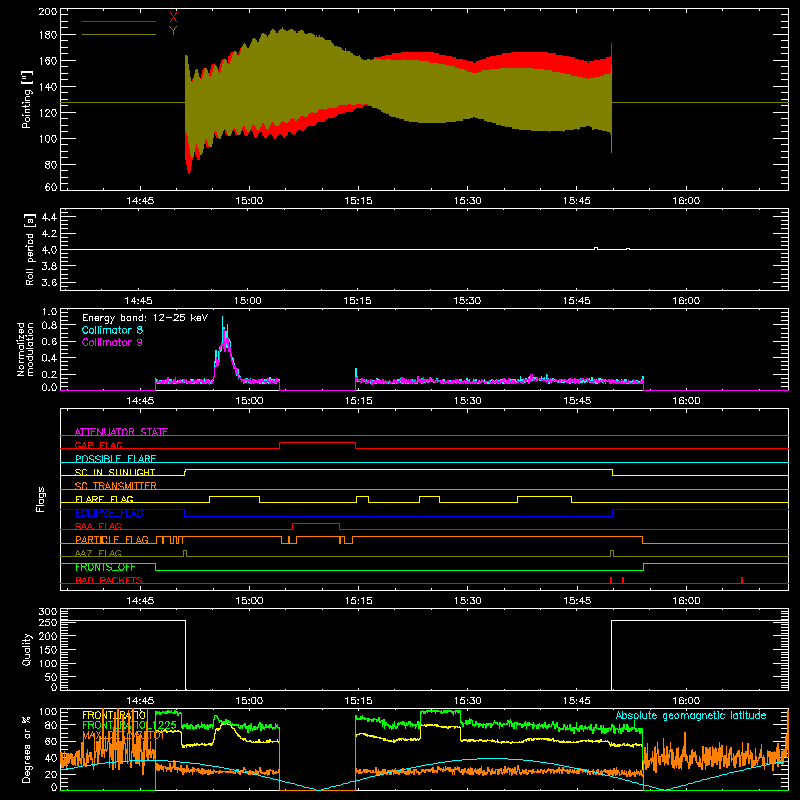Image resolution: width=800 pixels, height=800 pixels.
Task: Click the 15:30 time label below Flags plot
Action: (x=468, y=601)
